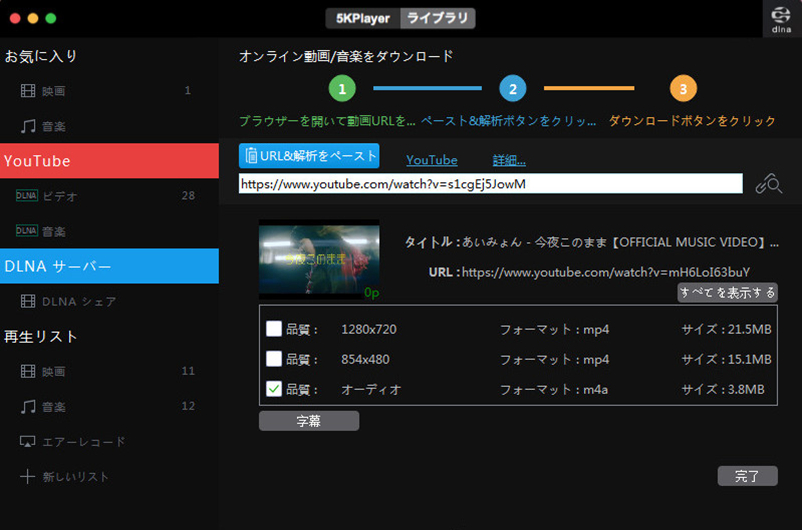The image size is (802, 530).
Task: Check the 854x480 mp4 quality option
Action: [274, 359]
